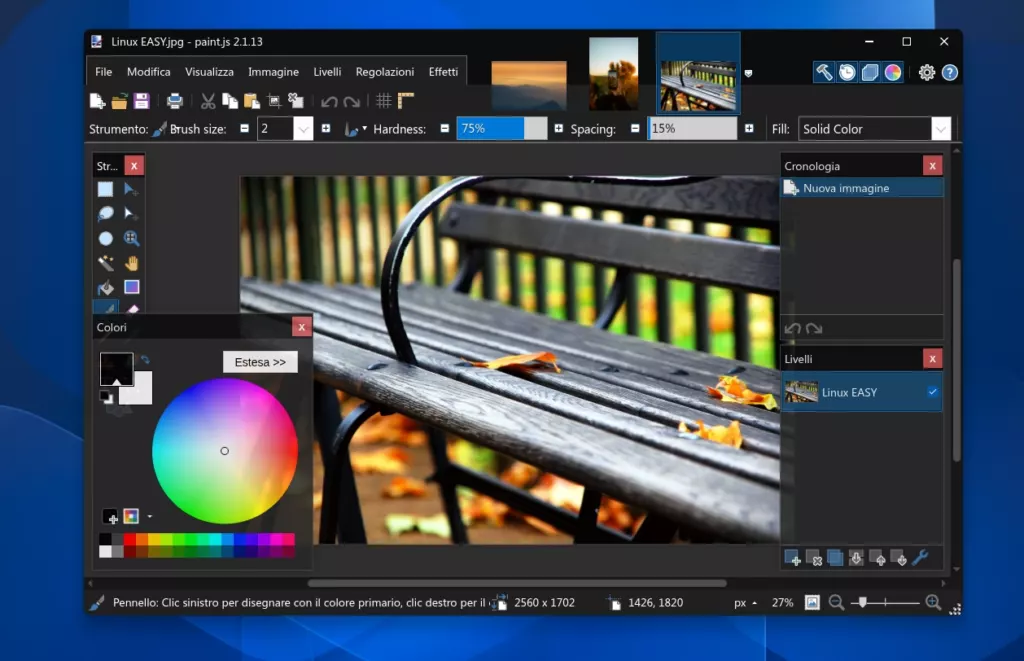Open the Immagine menu
Image resolution: width=1024 pixels, height=661 pixels.
(x=273, y=72)
